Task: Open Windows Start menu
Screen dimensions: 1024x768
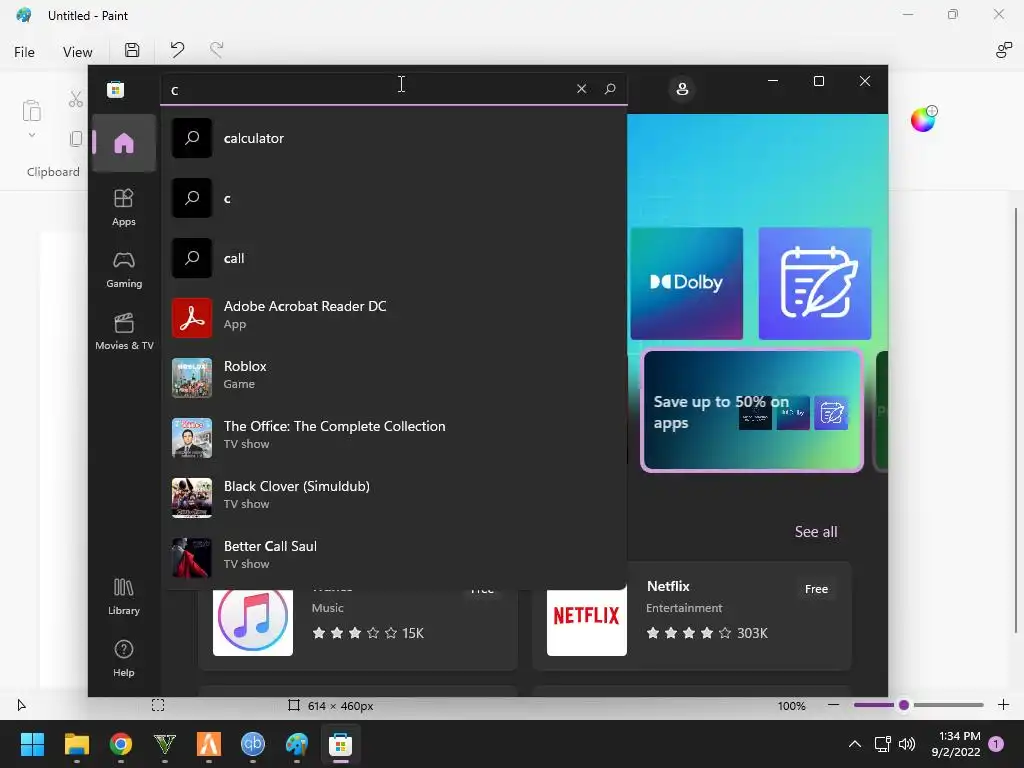Action: pos(32,744)
